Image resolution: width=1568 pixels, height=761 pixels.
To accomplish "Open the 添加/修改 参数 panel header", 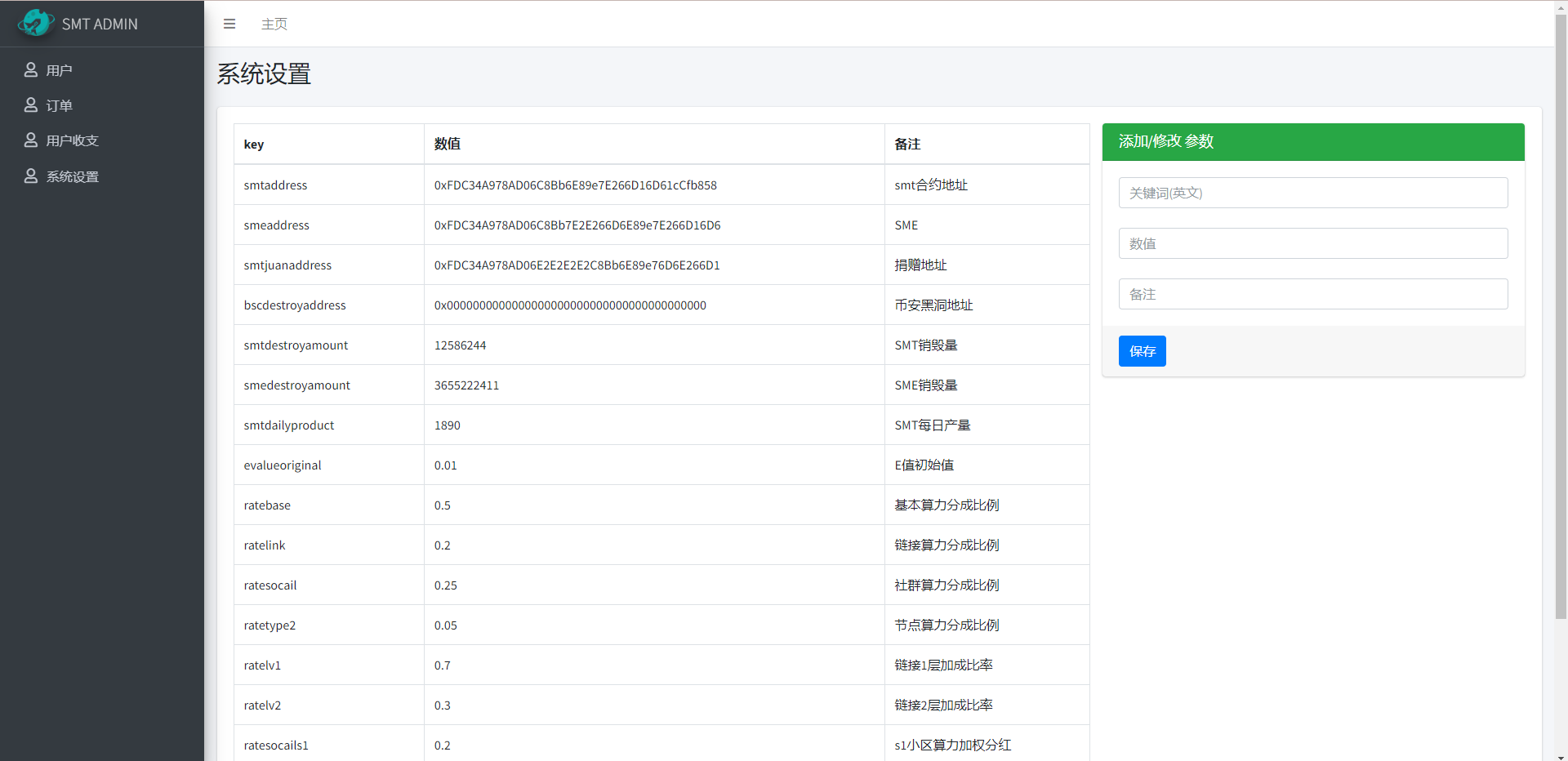I will (x=1165, y=141).
